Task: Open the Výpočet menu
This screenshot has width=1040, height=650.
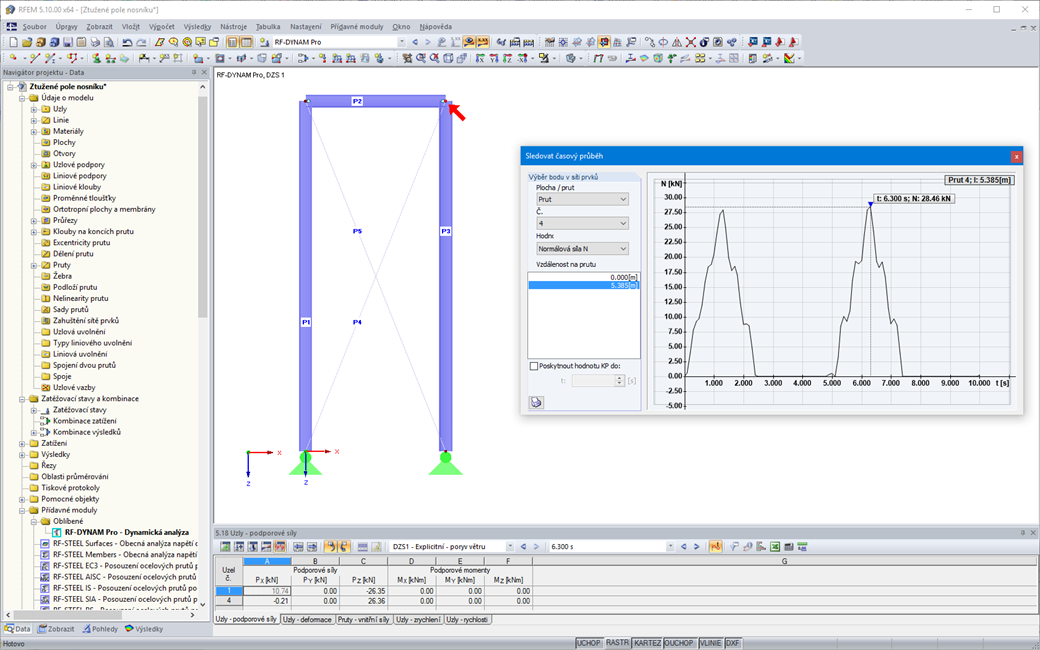Action: click(x=162, y=27)
